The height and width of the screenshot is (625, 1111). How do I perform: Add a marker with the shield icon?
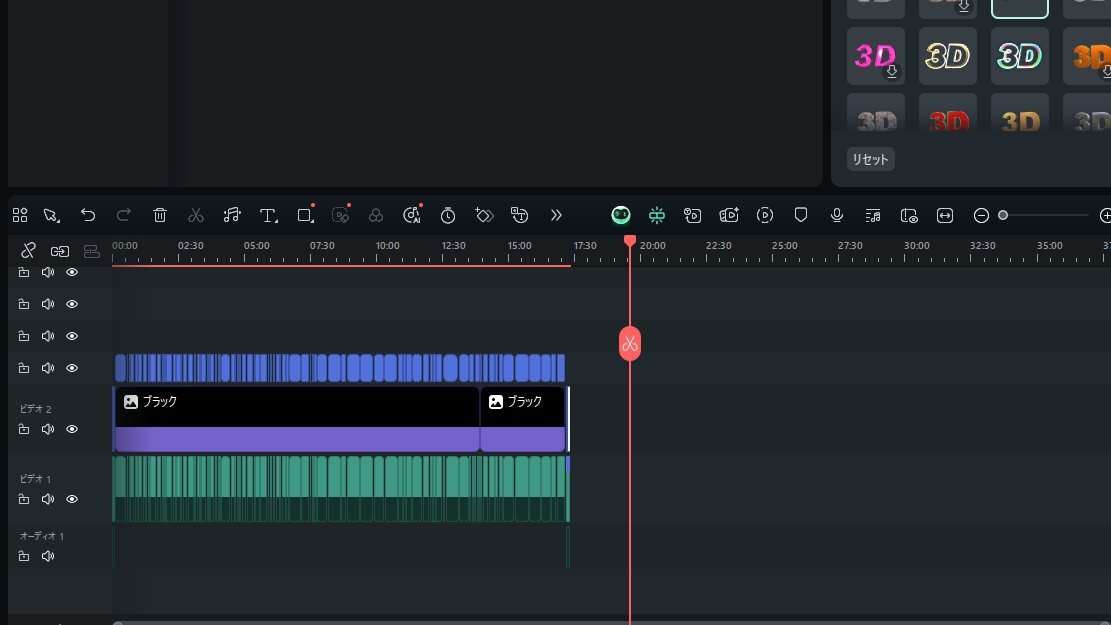(801, 215)
